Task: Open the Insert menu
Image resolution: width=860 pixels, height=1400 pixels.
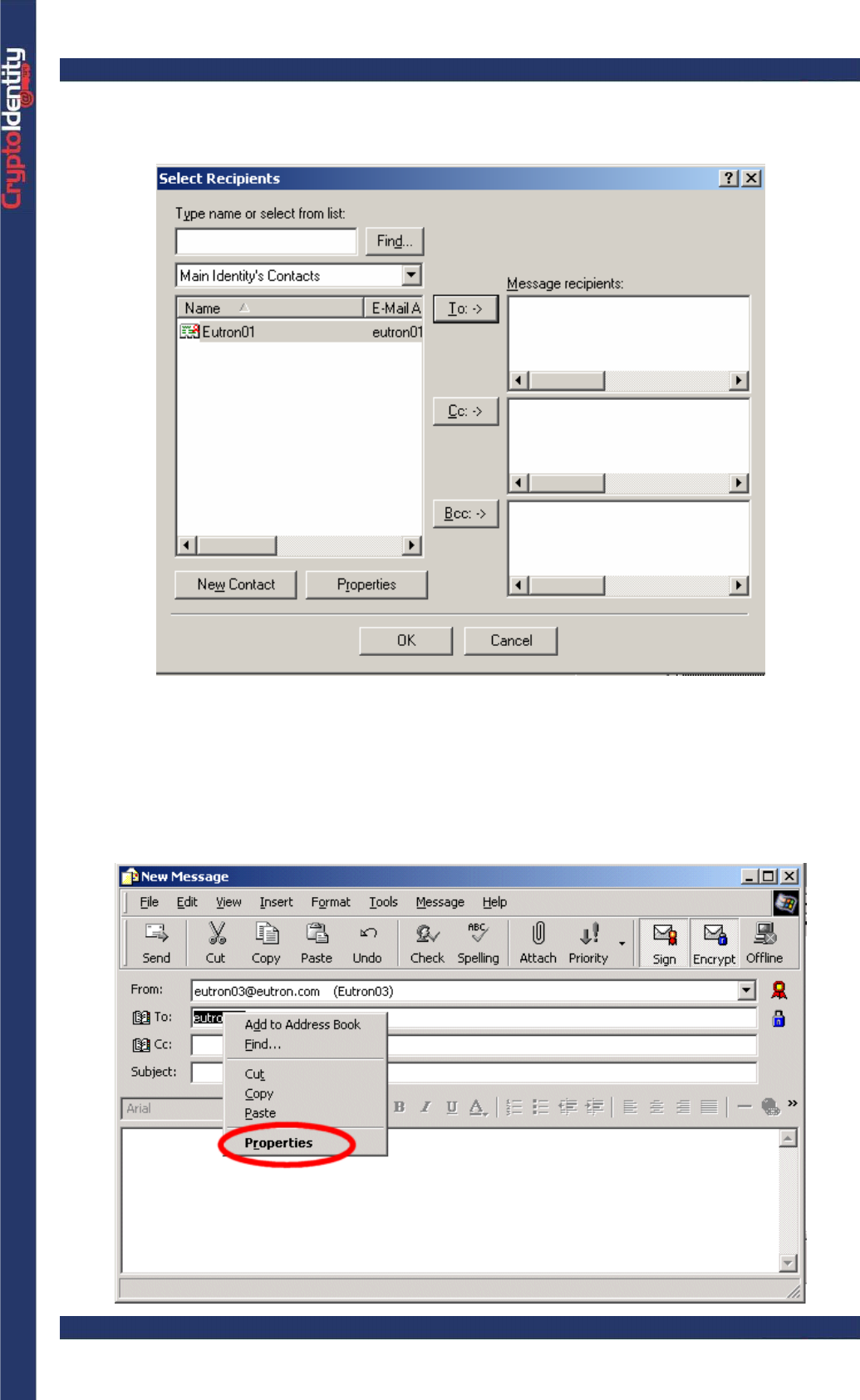Action: click(x=276, y=902)
